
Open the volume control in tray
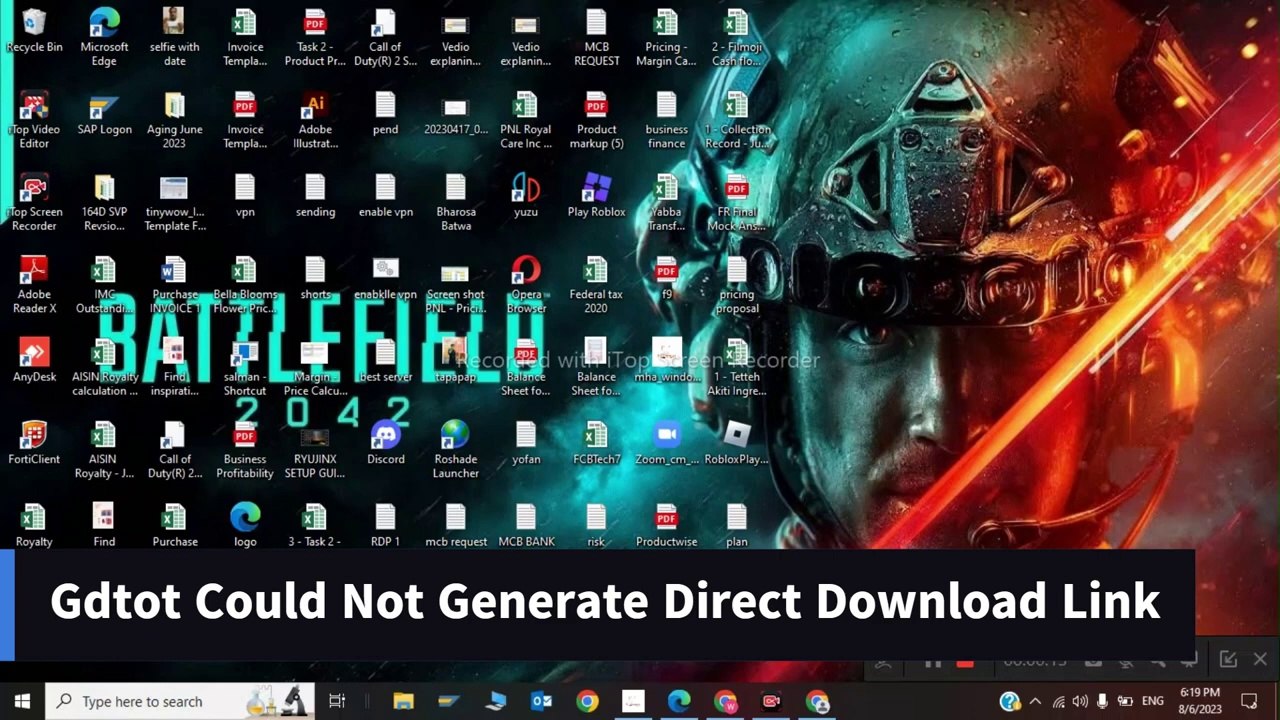1080,701
